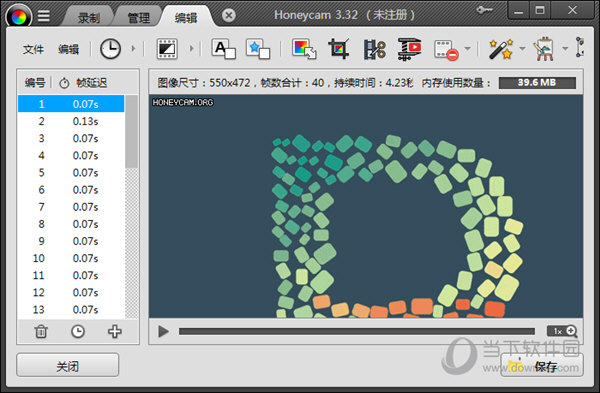Select the crop tool
The width and height of the screenshot is (600, 393).
pyautogui.click(x=339, y=49)
